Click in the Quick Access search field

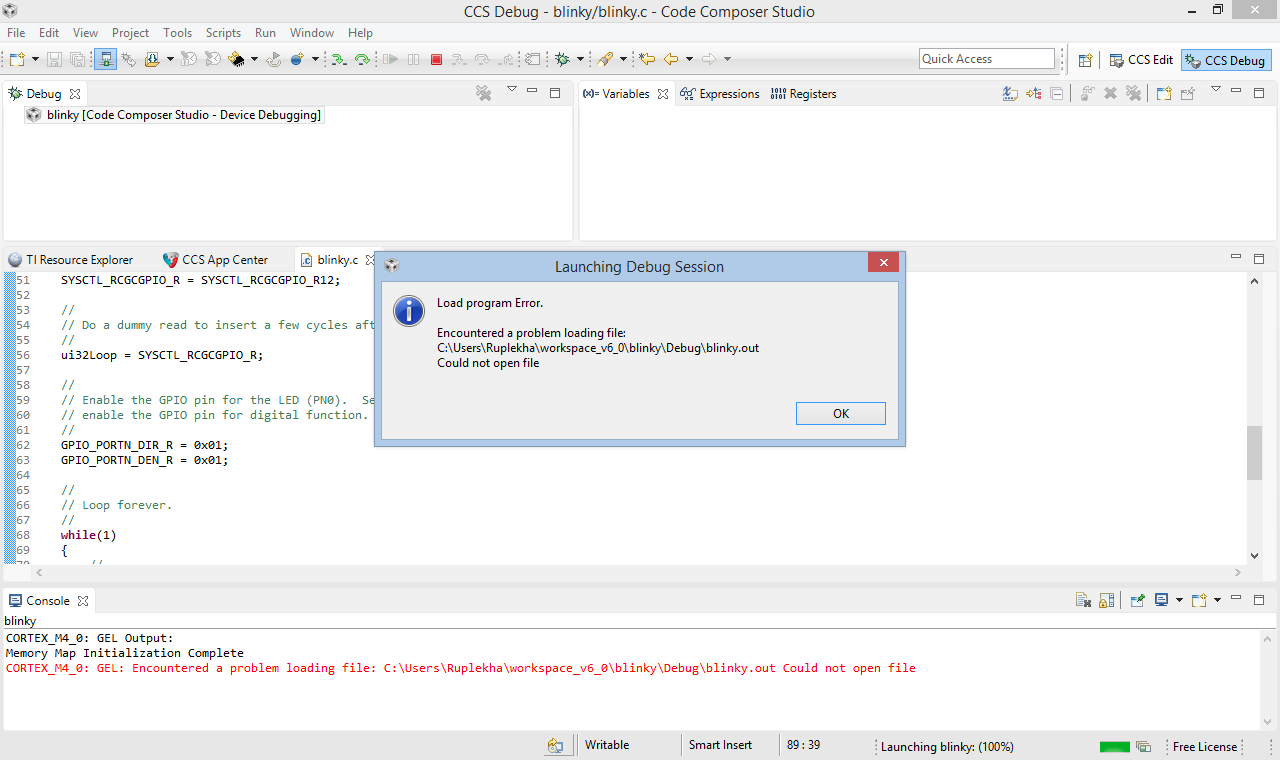point(987,59)
